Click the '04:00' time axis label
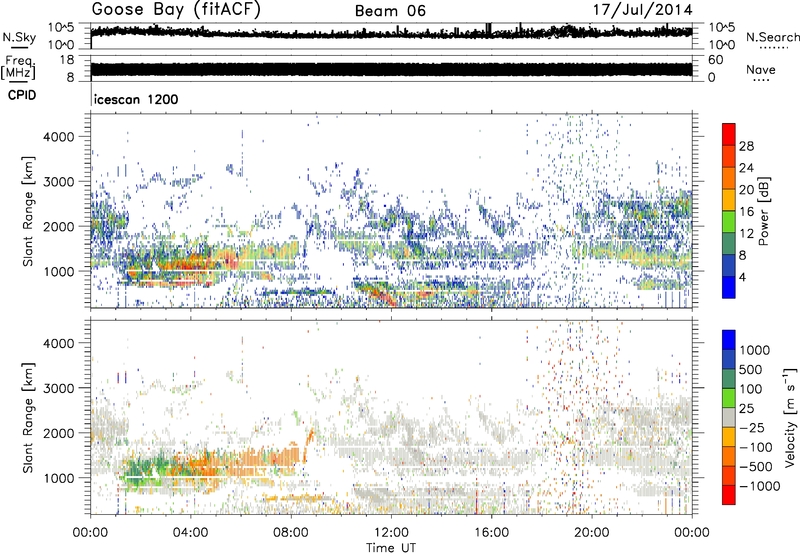The width and height of the screenshot is (800, 554). [x=191, y=533]
